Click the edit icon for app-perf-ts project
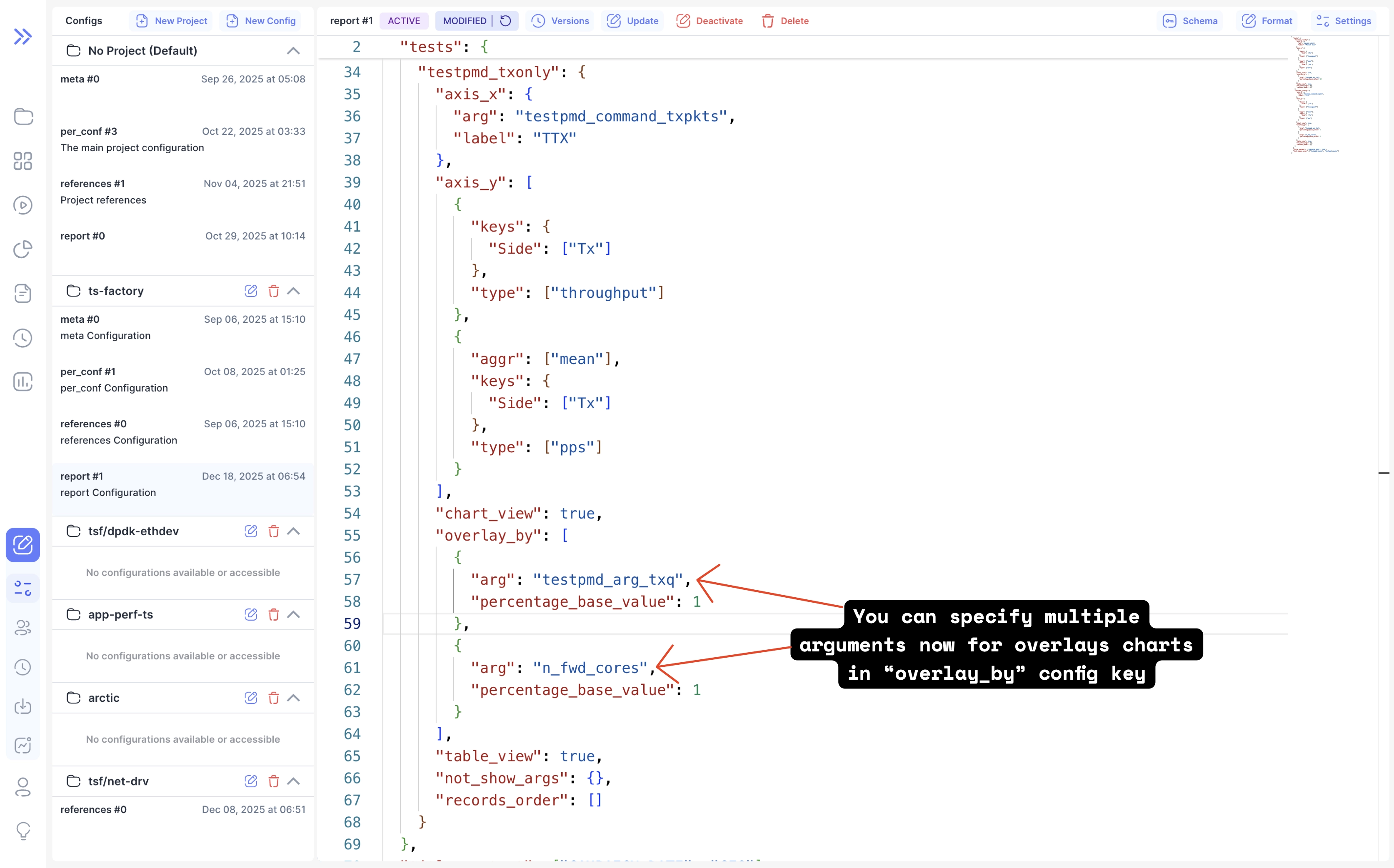Image resolution: width=1394 pixels, height=868 pixels. coord(251,614)
